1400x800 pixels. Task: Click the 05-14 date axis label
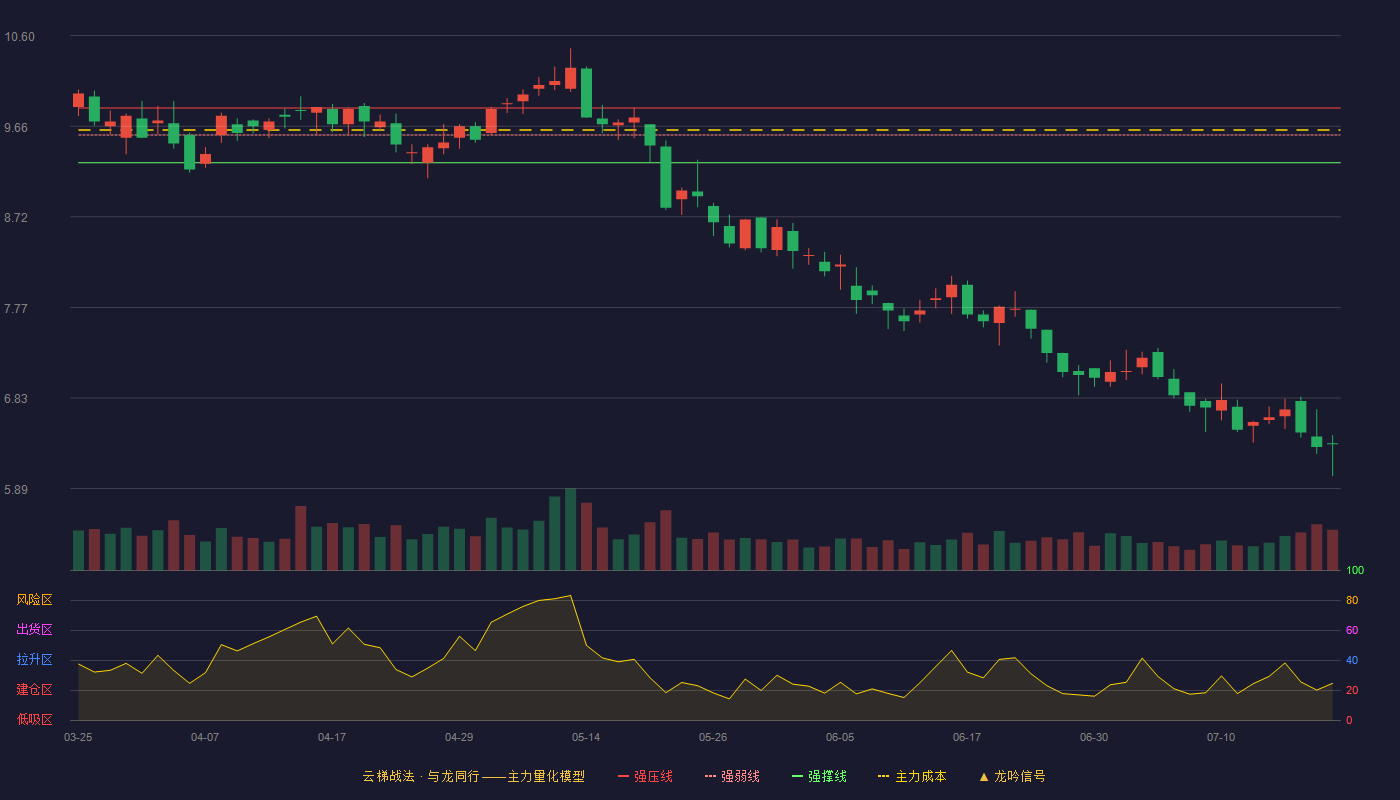coord(586,737)
